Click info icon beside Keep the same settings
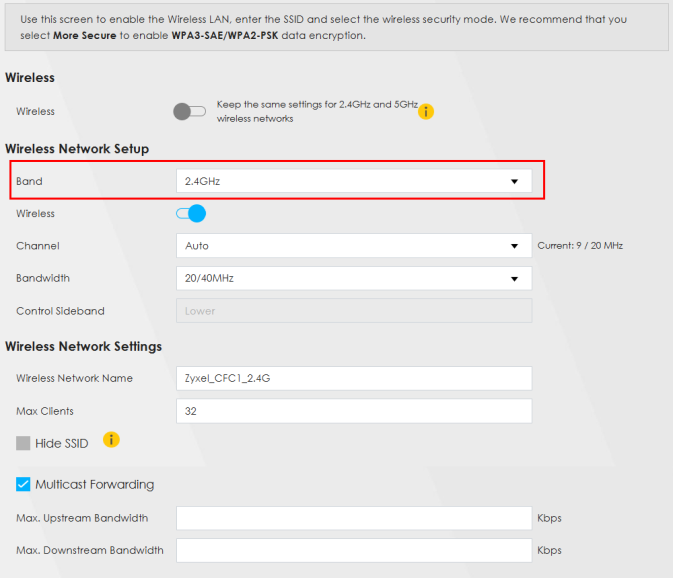The height and width of the screenshot is (578, 673). (426, 111)
